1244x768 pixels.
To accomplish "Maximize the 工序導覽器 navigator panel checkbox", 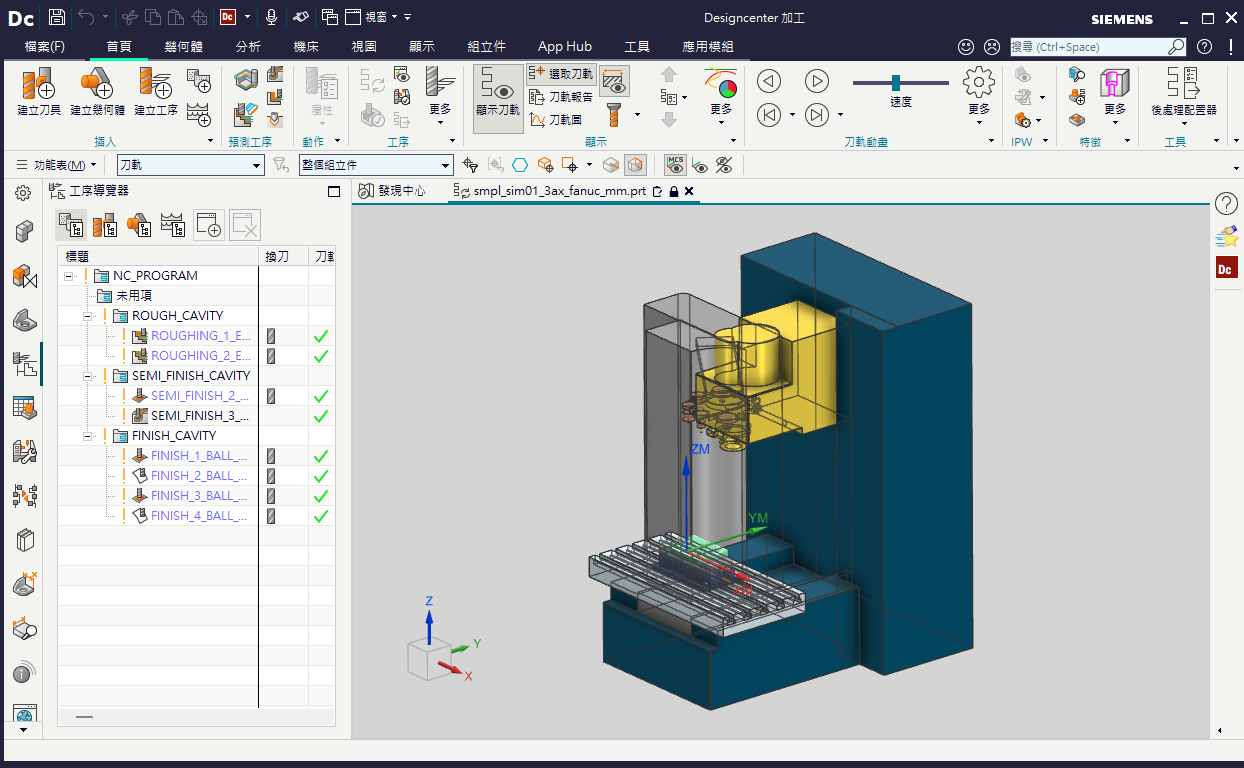I will click(334, 192).
